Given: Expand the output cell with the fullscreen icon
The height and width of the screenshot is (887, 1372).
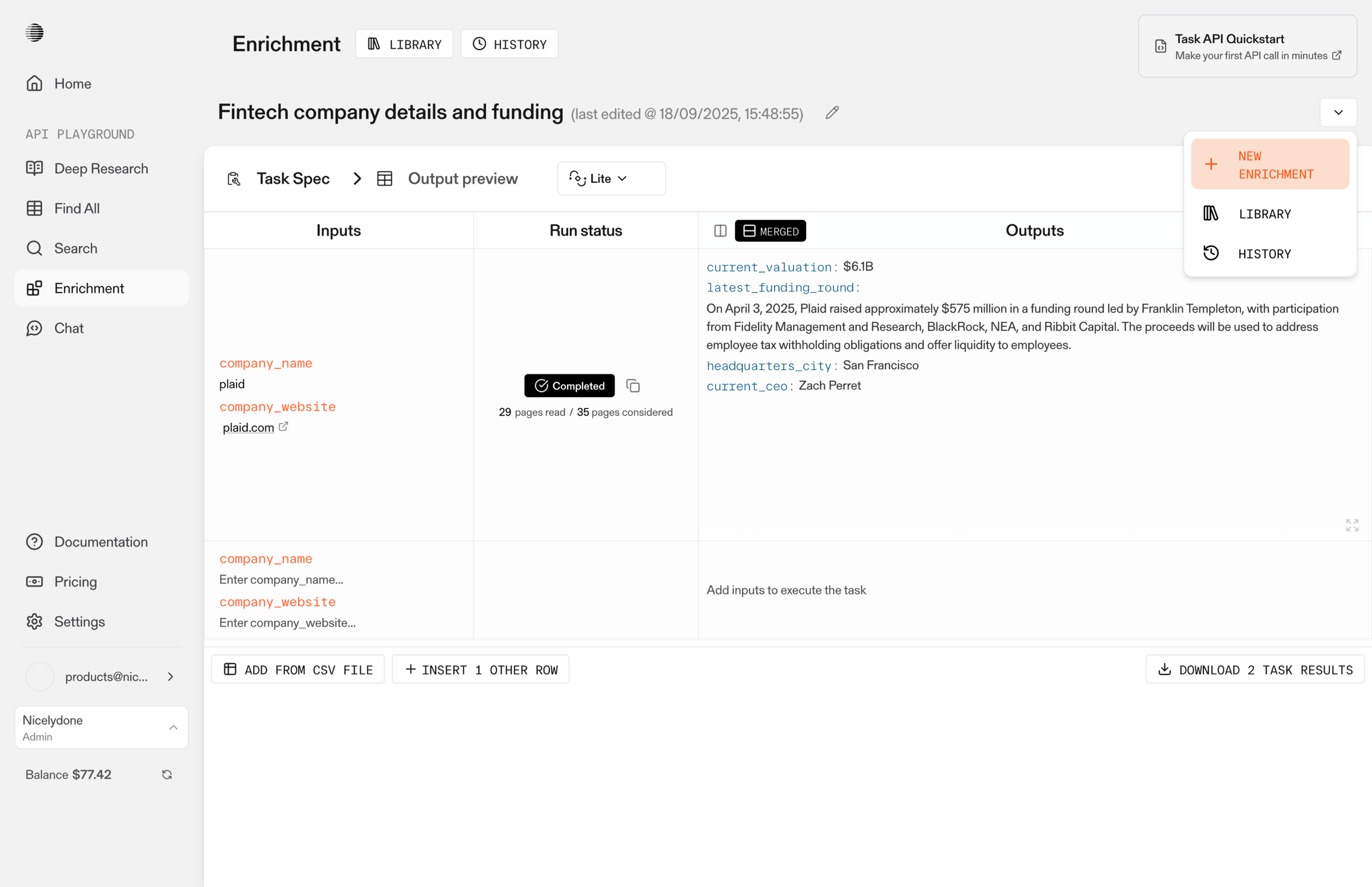Looking at the screenshot, I should (x=1352, y=525).
